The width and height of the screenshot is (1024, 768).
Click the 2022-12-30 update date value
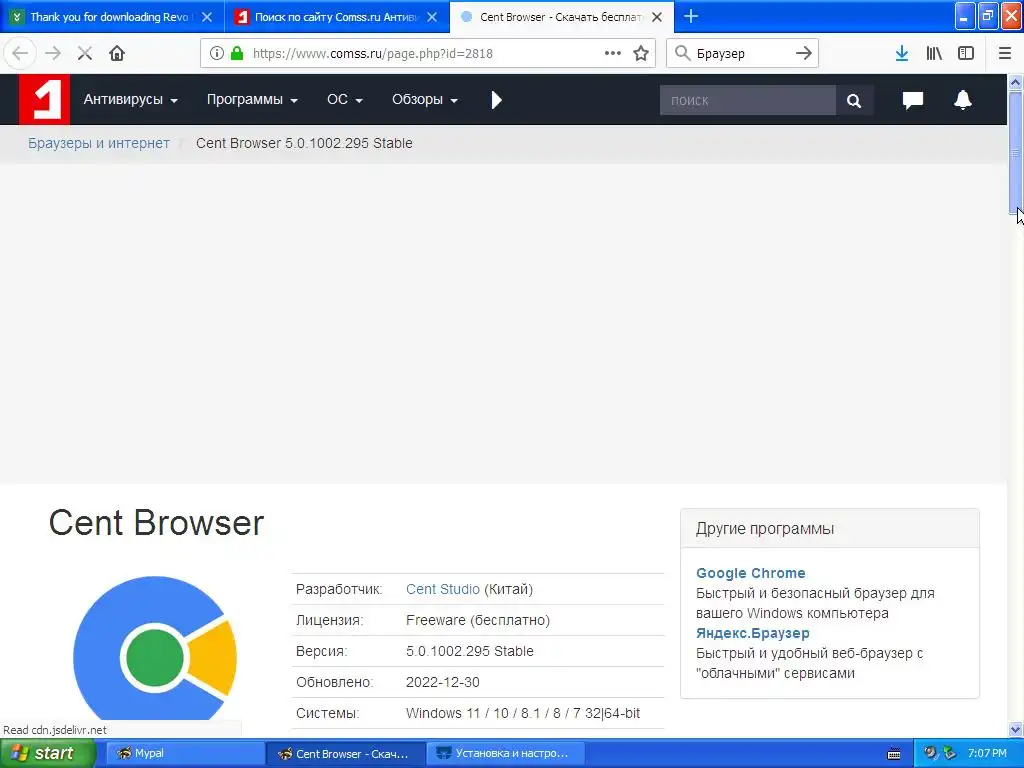tap(442, 682)
